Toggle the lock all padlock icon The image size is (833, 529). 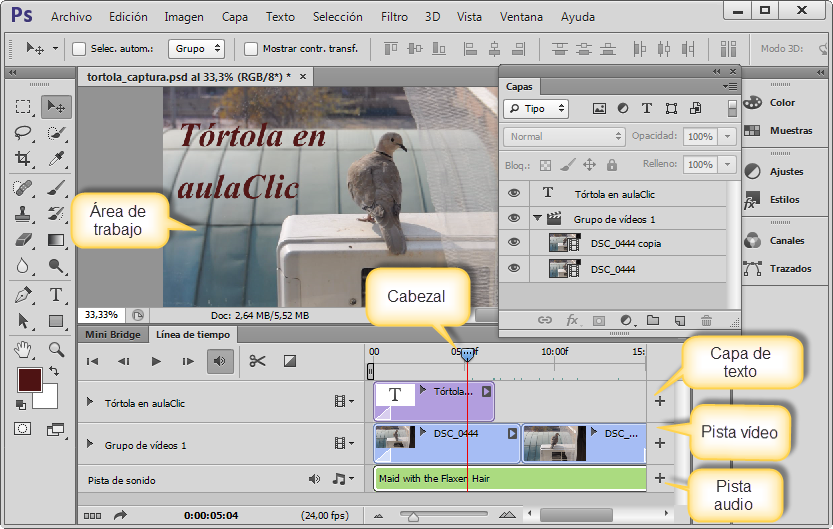pos(612,165)
